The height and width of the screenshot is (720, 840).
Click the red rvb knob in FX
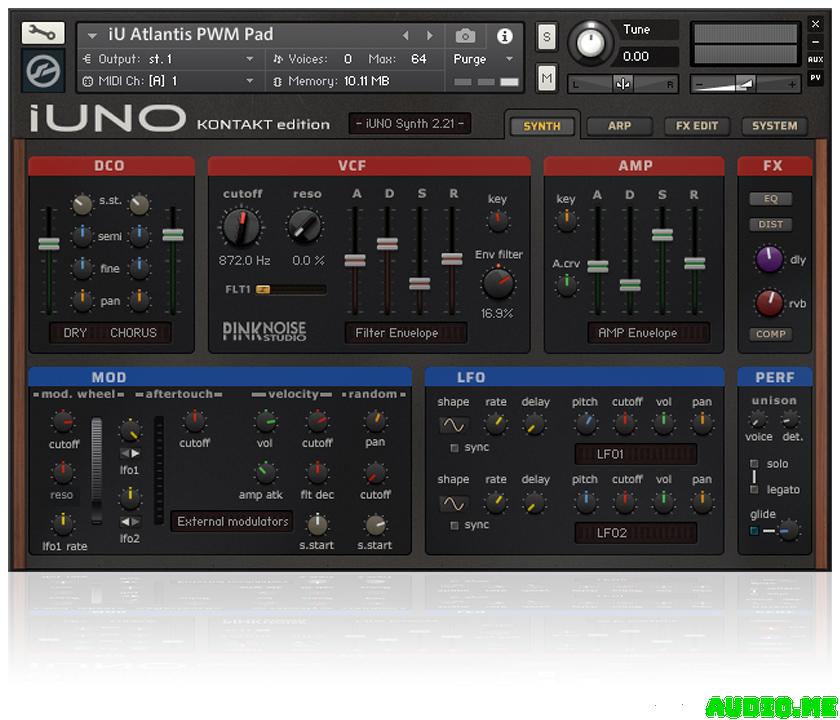[769, 303]
